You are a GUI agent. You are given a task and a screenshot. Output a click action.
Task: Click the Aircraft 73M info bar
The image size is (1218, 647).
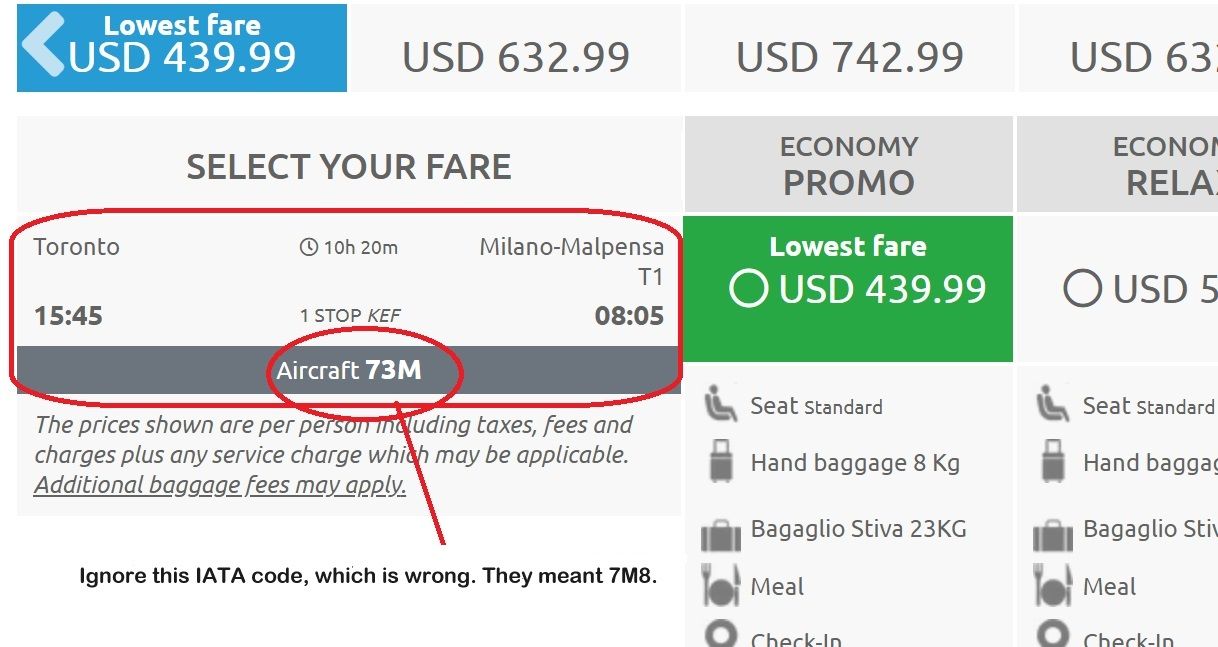coord(348,371)
